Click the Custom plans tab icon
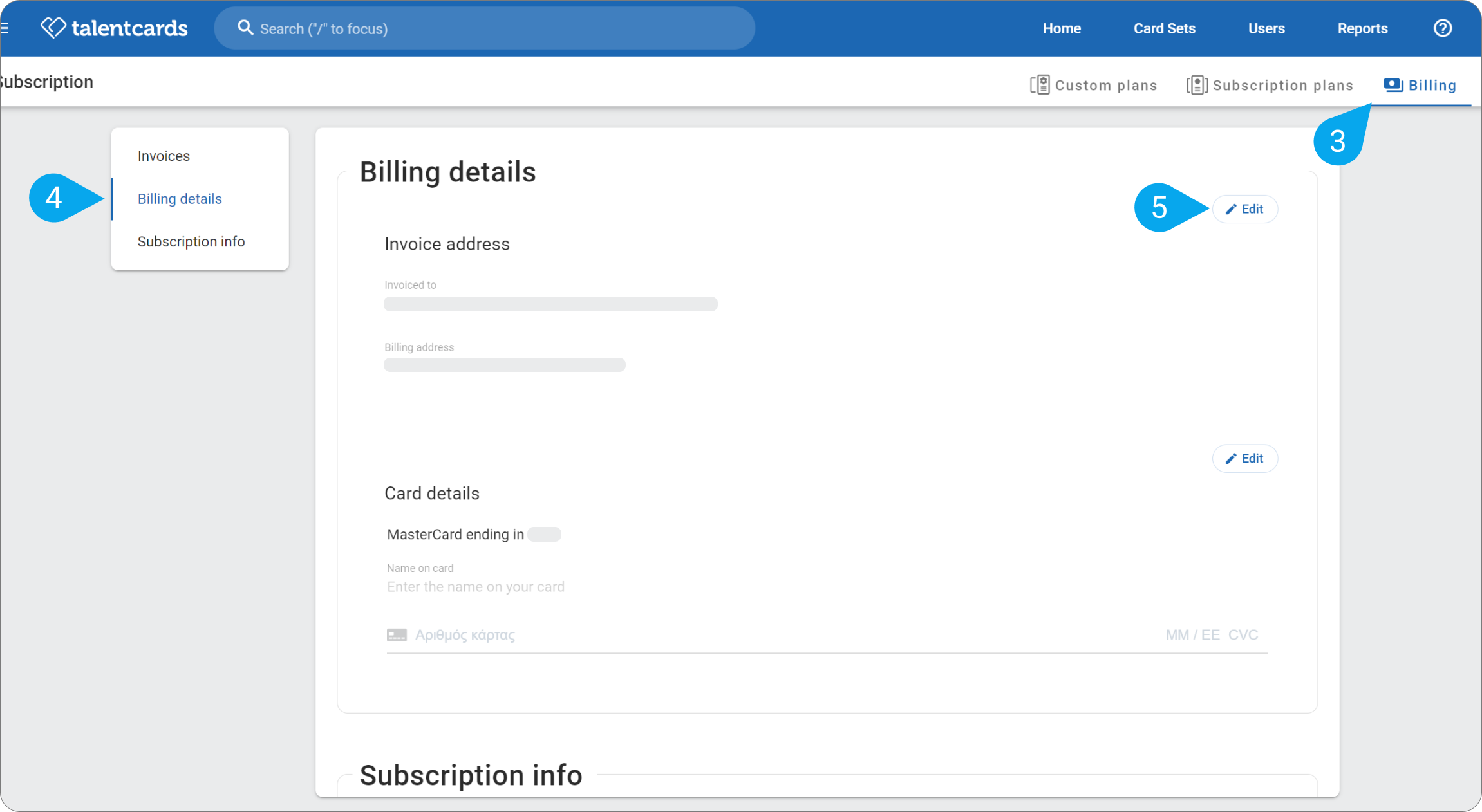The height and width of the screenshot is (812, 1482). (x=1039, y=85)
